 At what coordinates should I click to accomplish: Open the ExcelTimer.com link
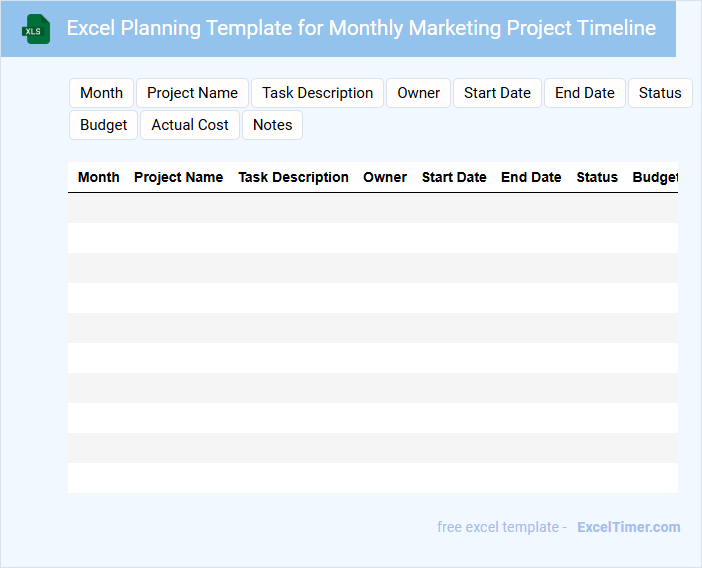pyautogui.click(x=628, y=527)
